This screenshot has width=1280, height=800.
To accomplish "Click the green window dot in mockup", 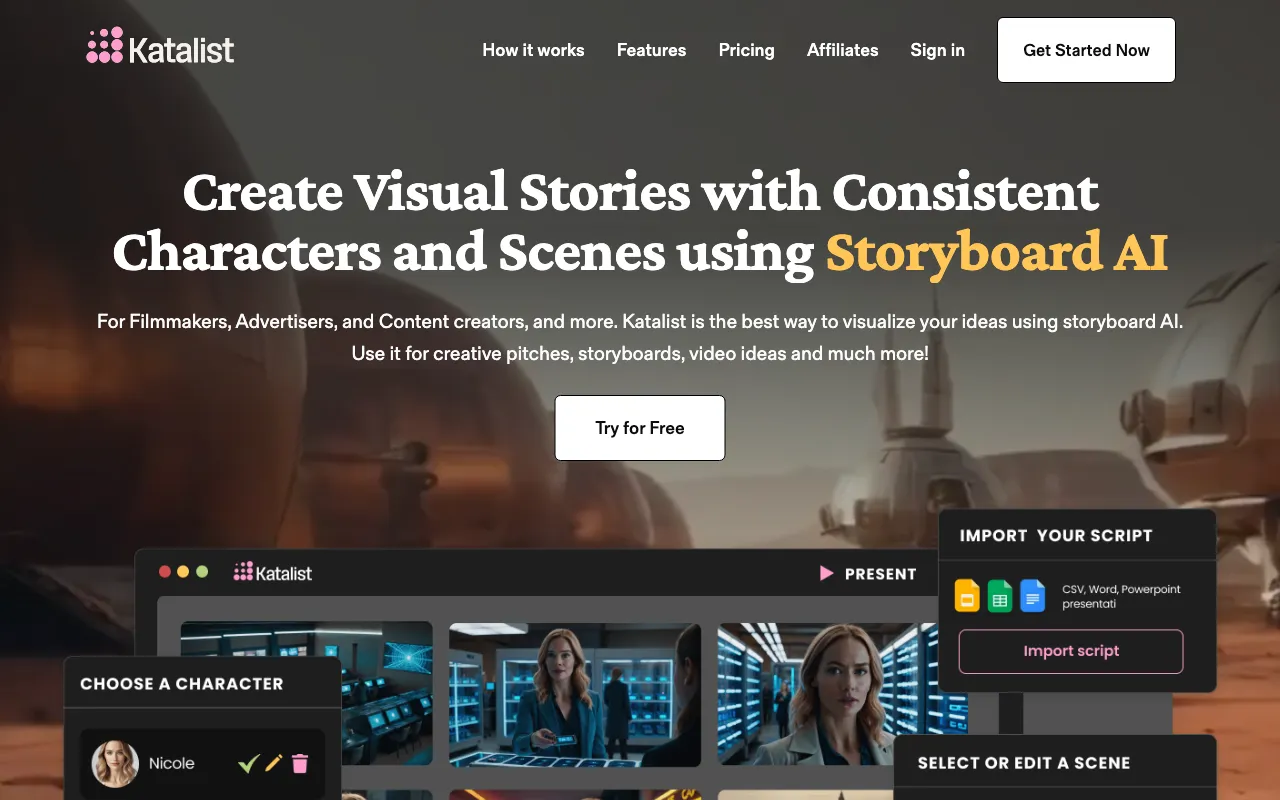I will (202, 572).
